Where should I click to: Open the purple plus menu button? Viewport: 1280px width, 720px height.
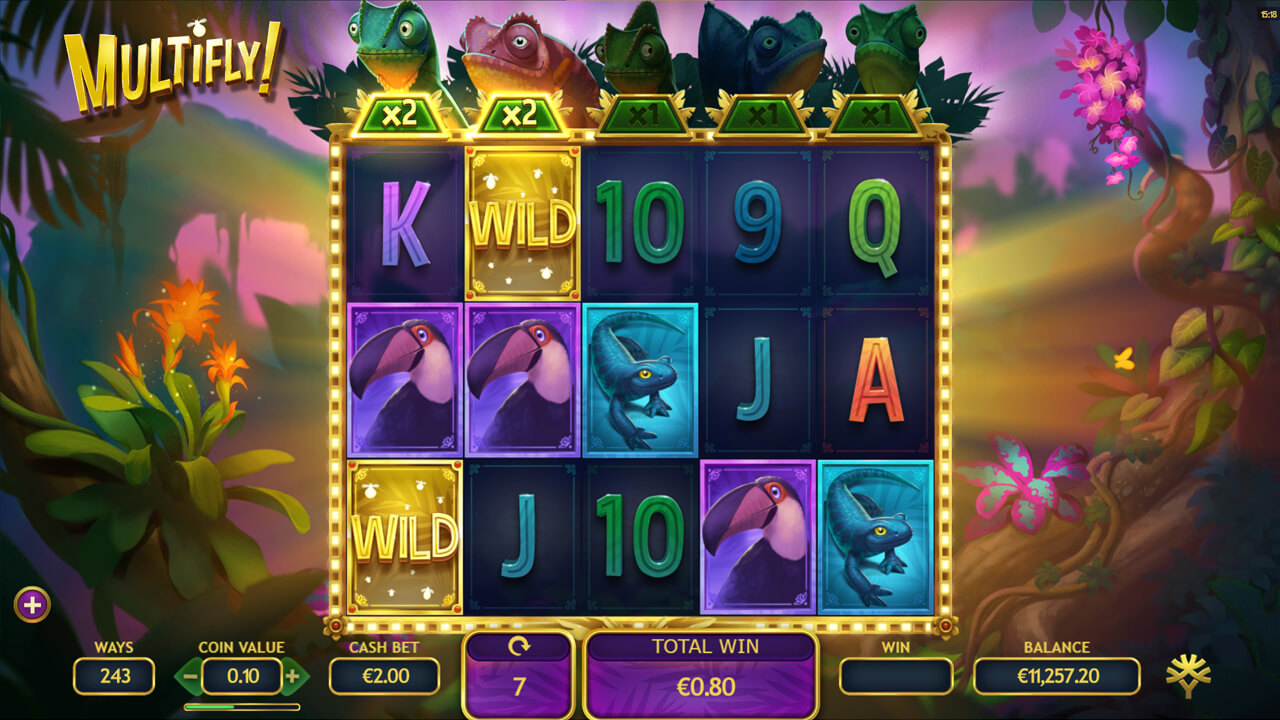pos(32,604)
